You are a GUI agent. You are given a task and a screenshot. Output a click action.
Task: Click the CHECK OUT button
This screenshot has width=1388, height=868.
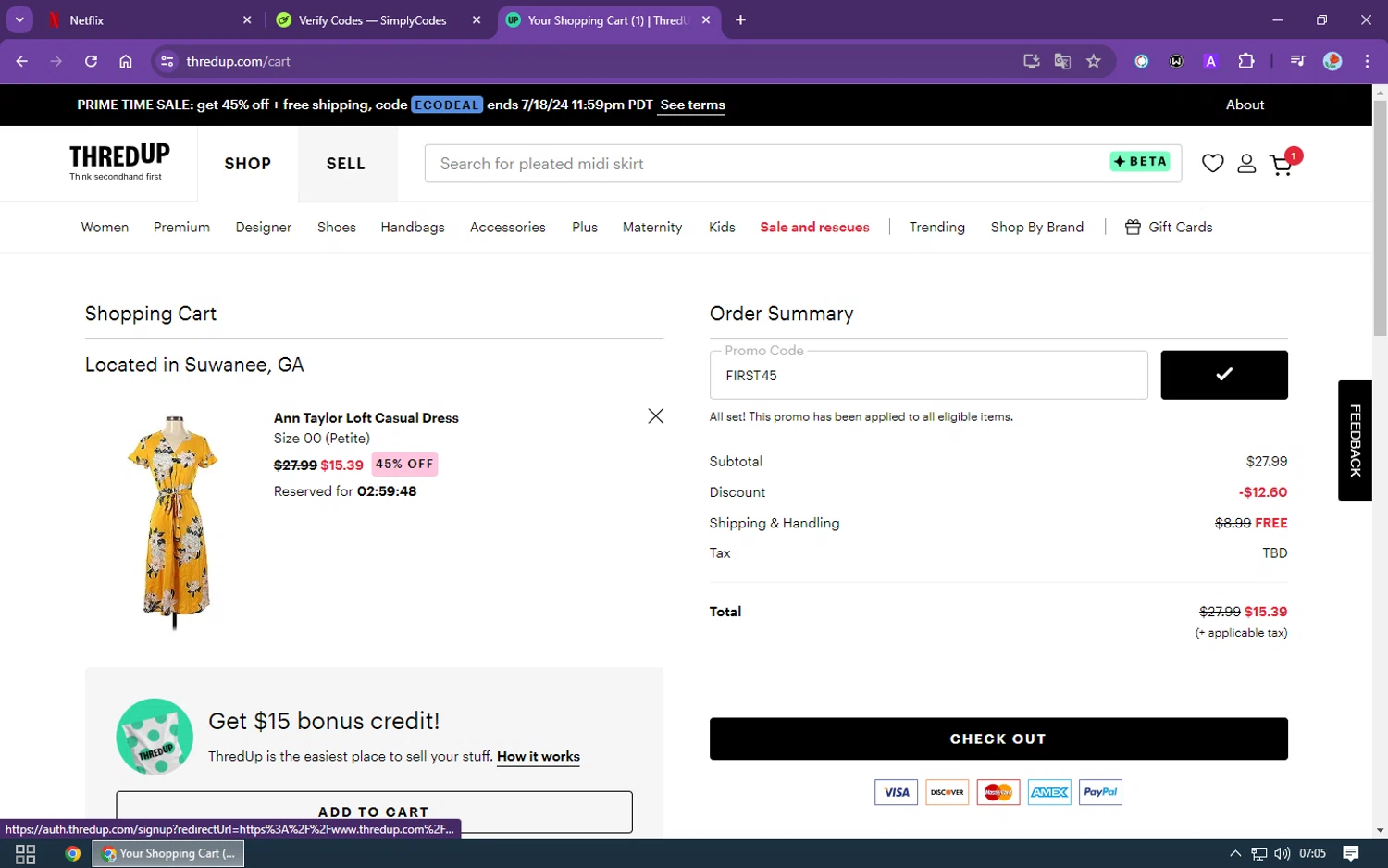click(x=998, y=739)
